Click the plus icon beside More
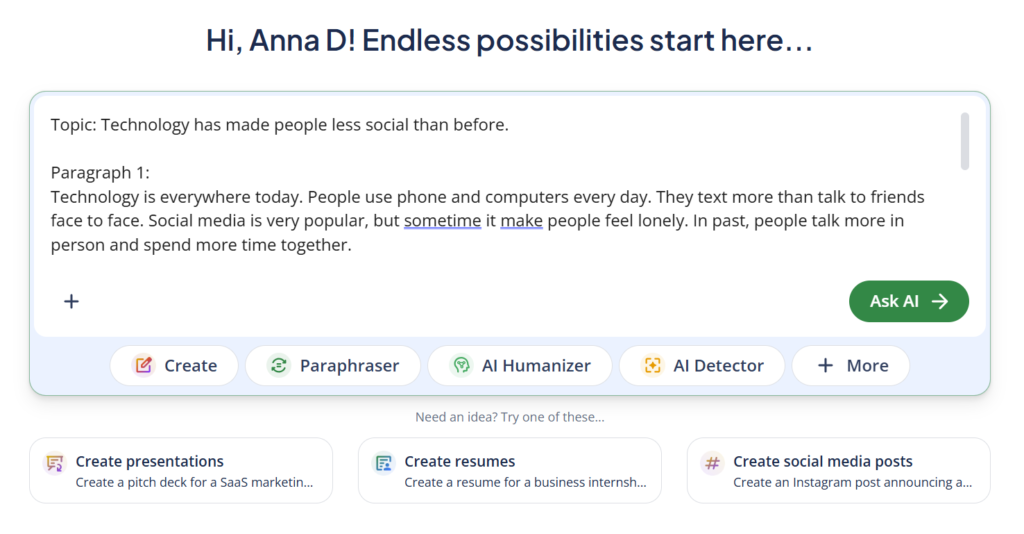1024x534 pixels. pos(825,365)
